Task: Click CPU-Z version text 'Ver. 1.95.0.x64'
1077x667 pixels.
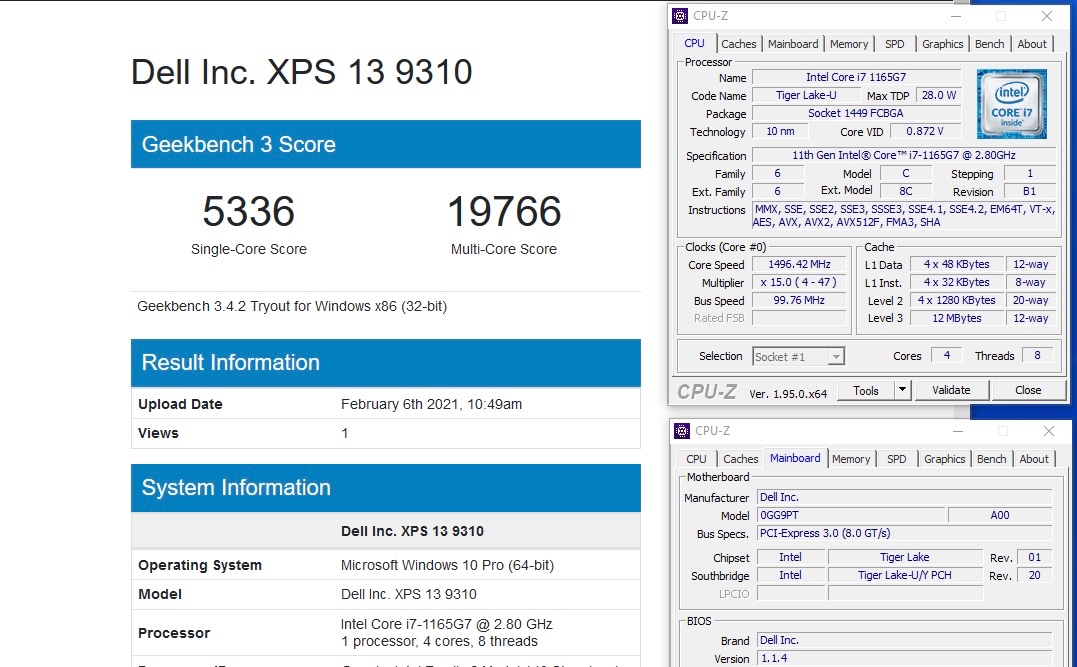Action: point(788,394)
